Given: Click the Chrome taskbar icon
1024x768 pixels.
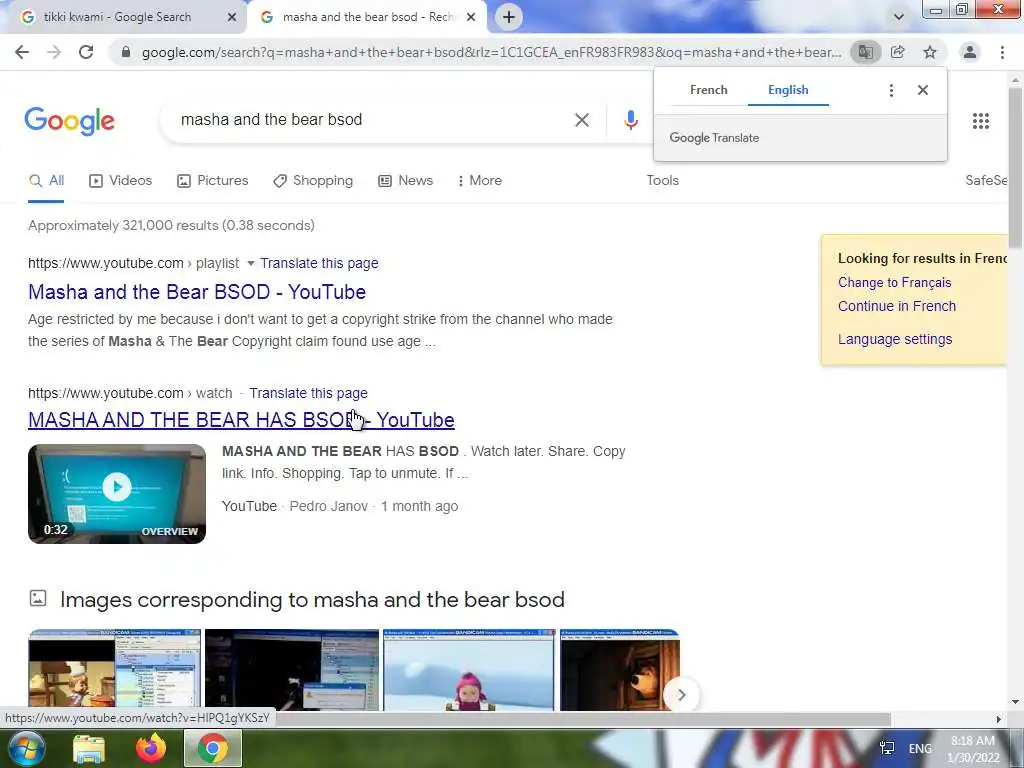Looking at the screenshot, I should tap(213, 749).
